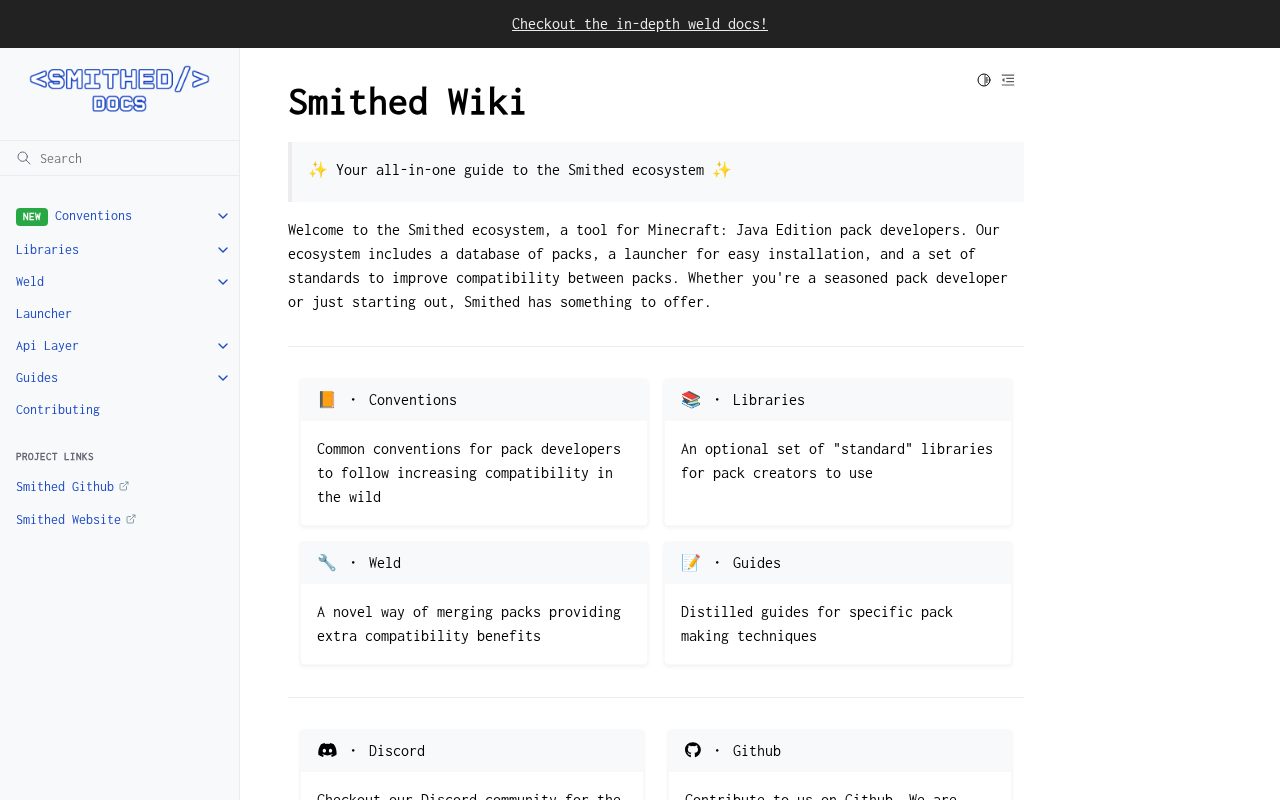1280x800 pixels.
Task: Click the search magnifier icon
Action: (x=24, y=158)
